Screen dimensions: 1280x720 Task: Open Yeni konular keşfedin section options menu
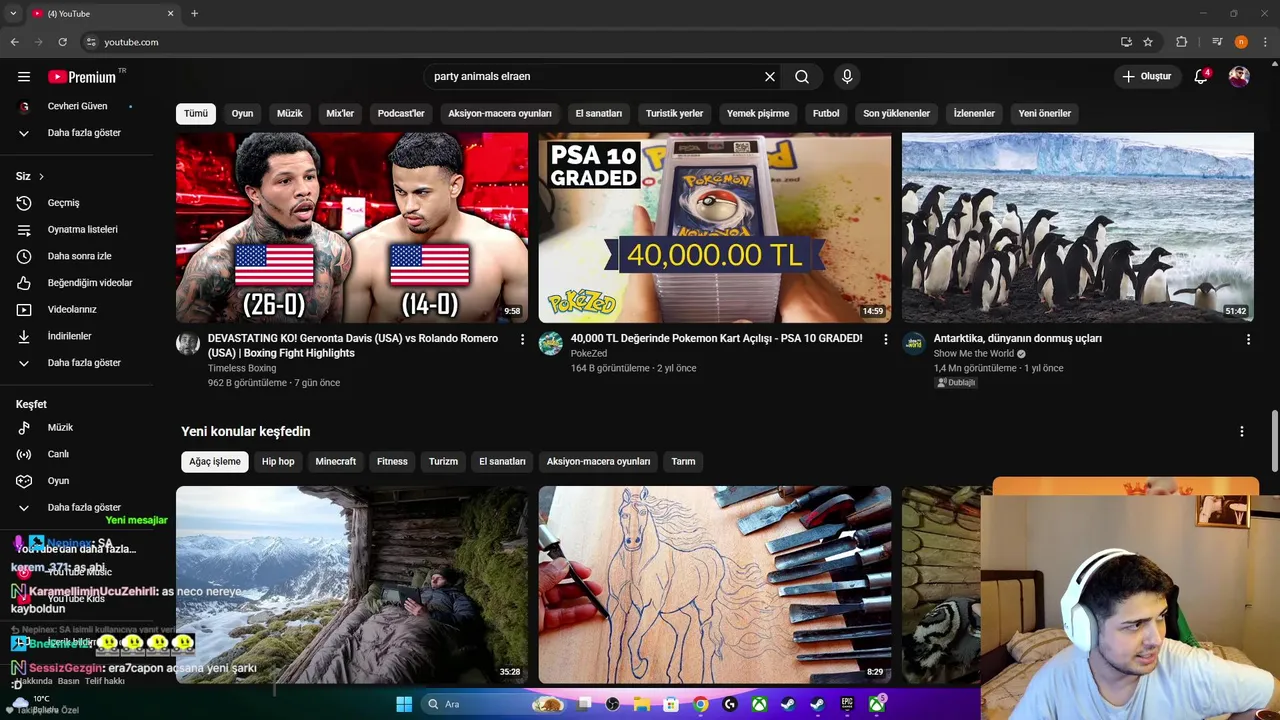point(1242,432)
